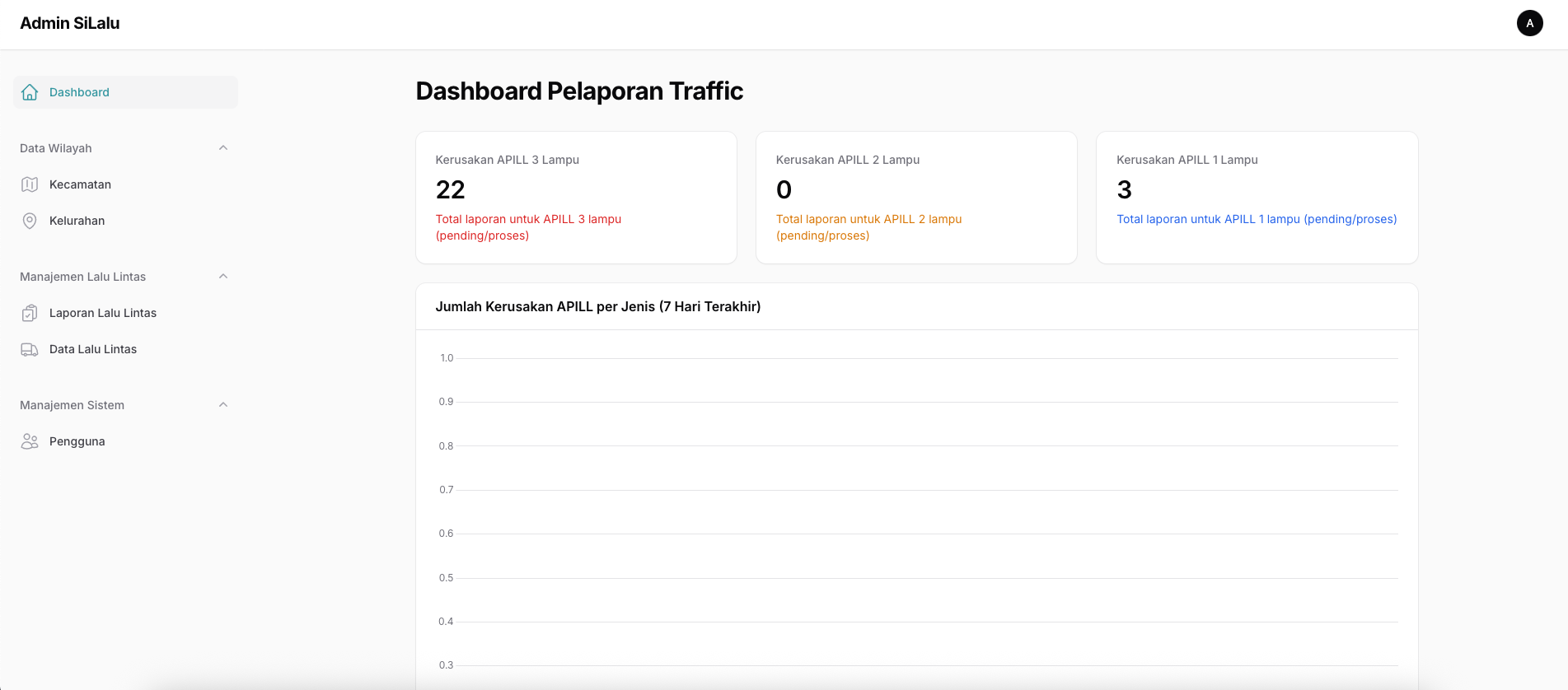The height and width of the screenshot is (690, 1568).
Task: Click the Jumlah Kerusakan APILL chart heading
Action: tap(598, 306)
